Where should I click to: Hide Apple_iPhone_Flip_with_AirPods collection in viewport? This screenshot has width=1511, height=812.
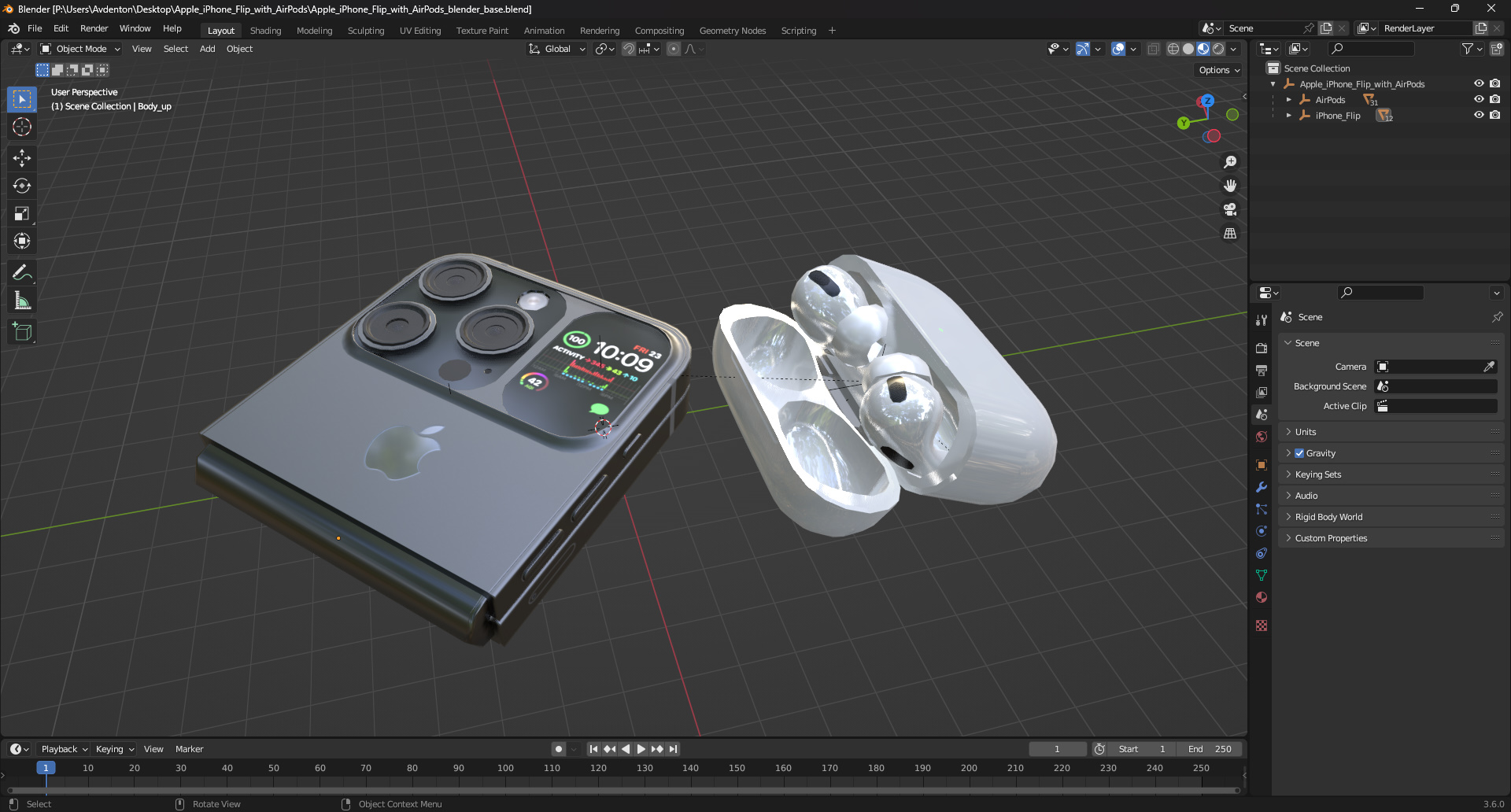[x=1479, y=84]
